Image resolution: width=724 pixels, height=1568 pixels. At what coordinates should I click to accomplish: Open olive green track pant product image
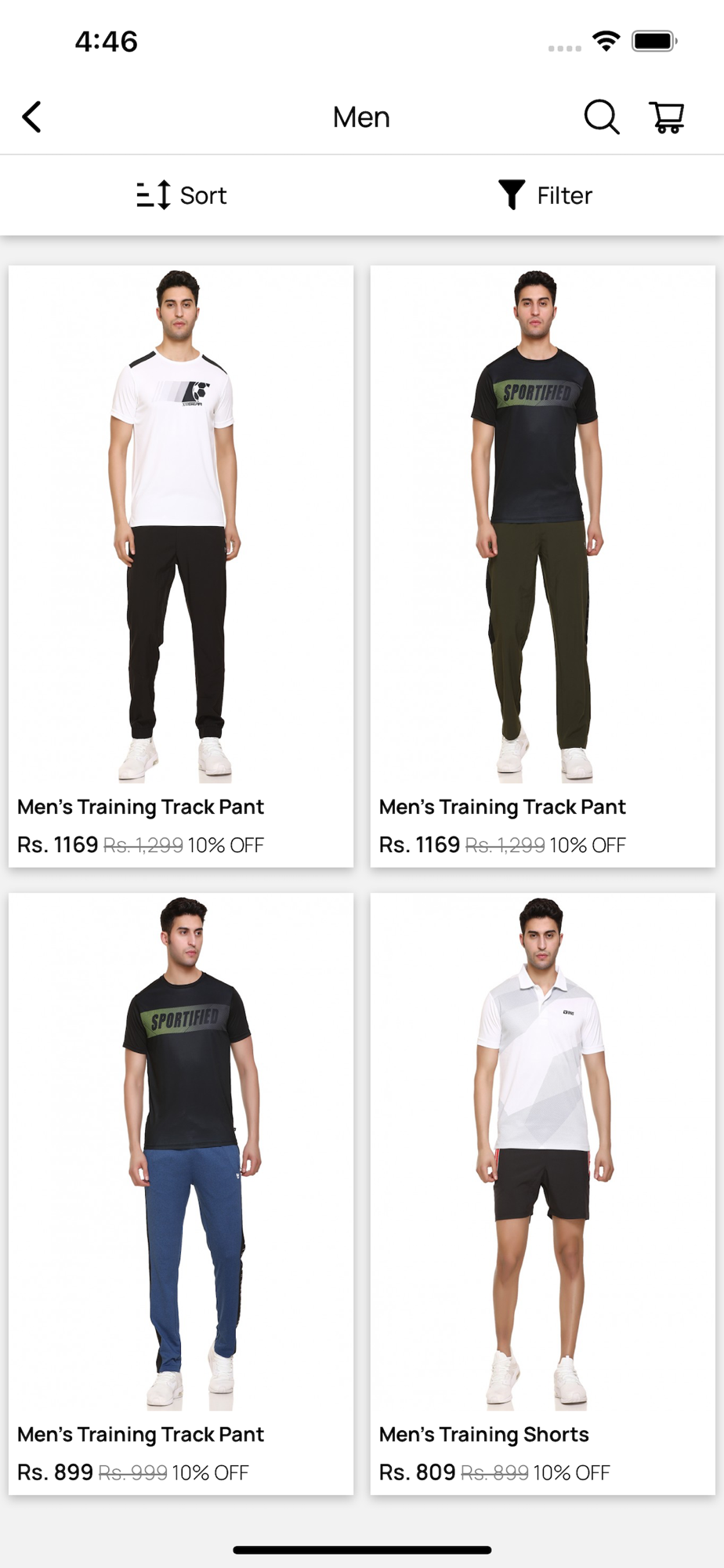pyautogui.click(x=543, y=524)
